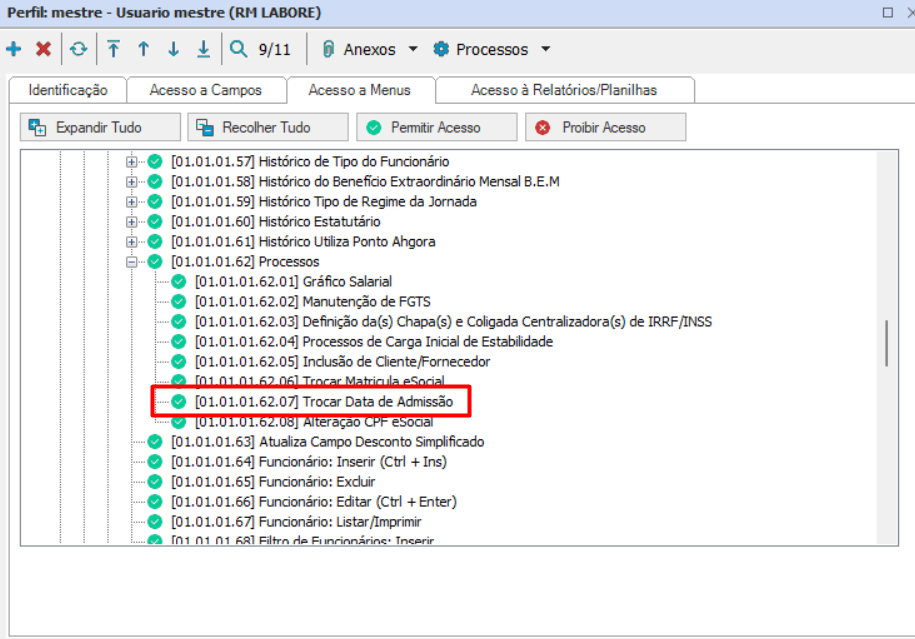Viewport: 915px width, 639px height.
Task: Toggle access check for Histórico de Tipo do Funcionário
Action: pos(155,162)
